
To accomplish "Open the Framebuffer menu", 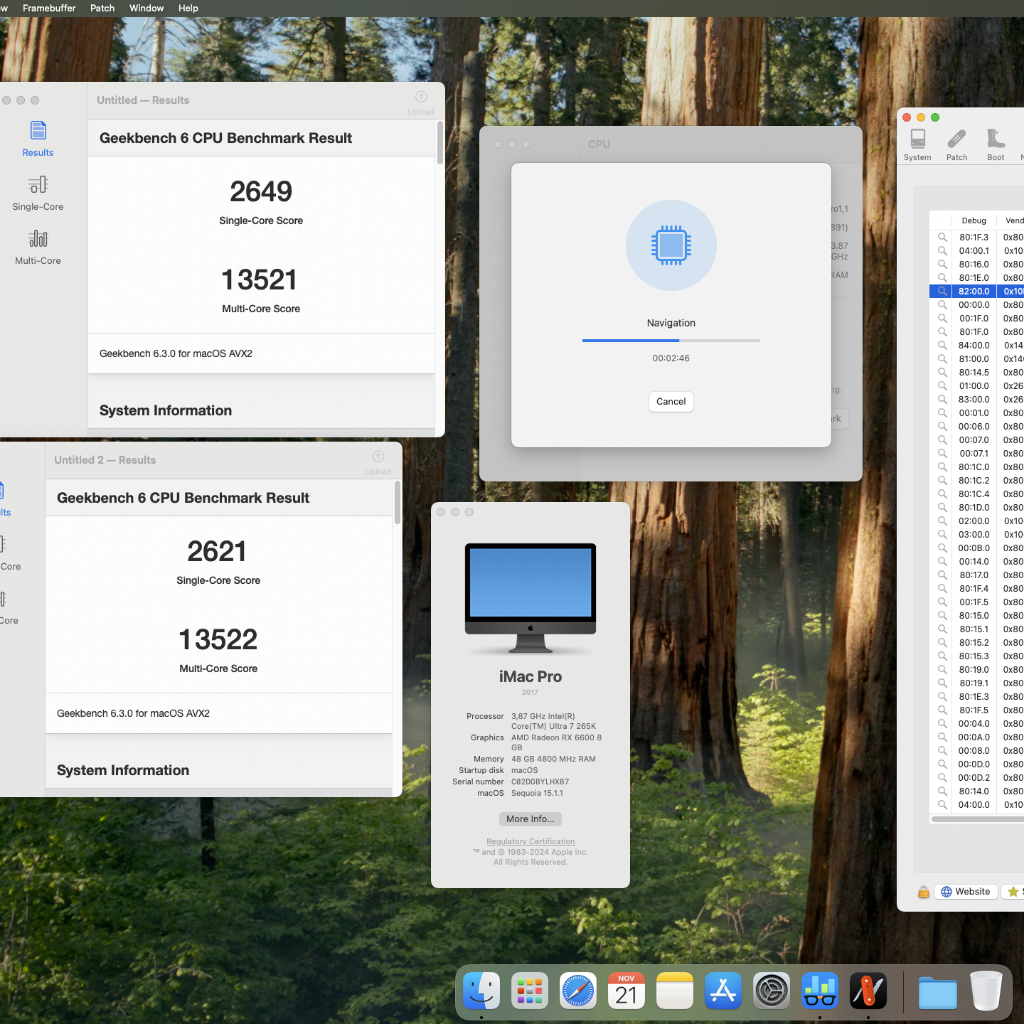I will pyautogui.click(x=49, y=8).
